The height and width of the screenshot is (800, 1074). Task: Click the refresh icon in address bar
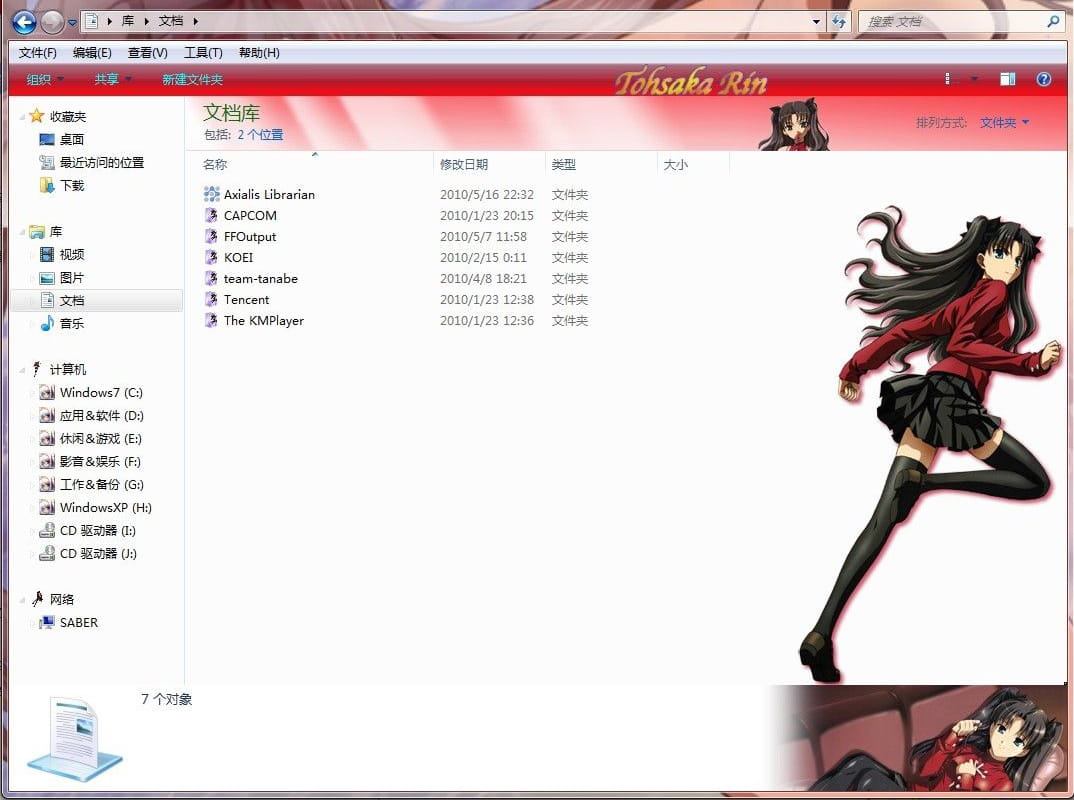coord(840,20)
